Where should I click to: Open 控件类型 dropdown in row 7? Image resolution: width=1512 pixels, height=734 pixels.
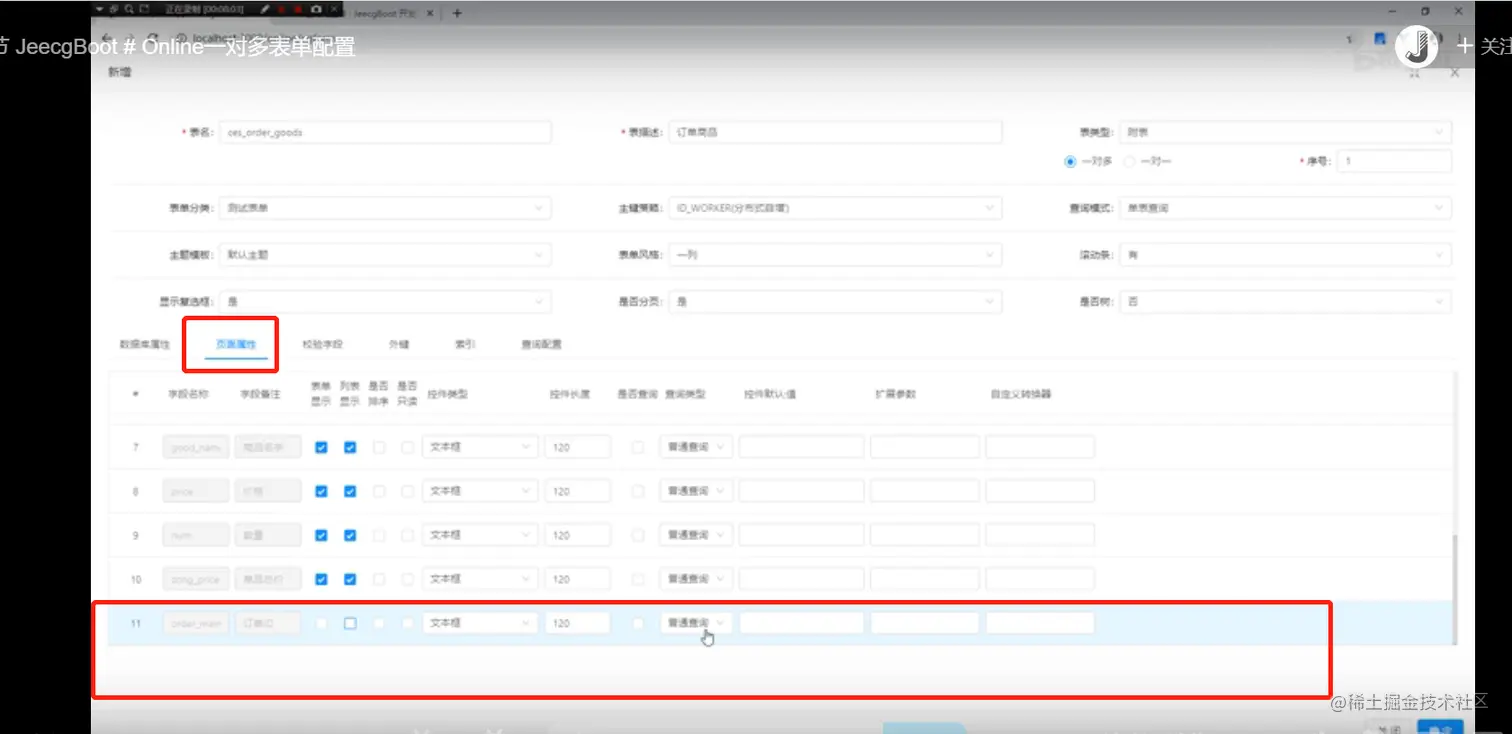[x=480, y=447]
